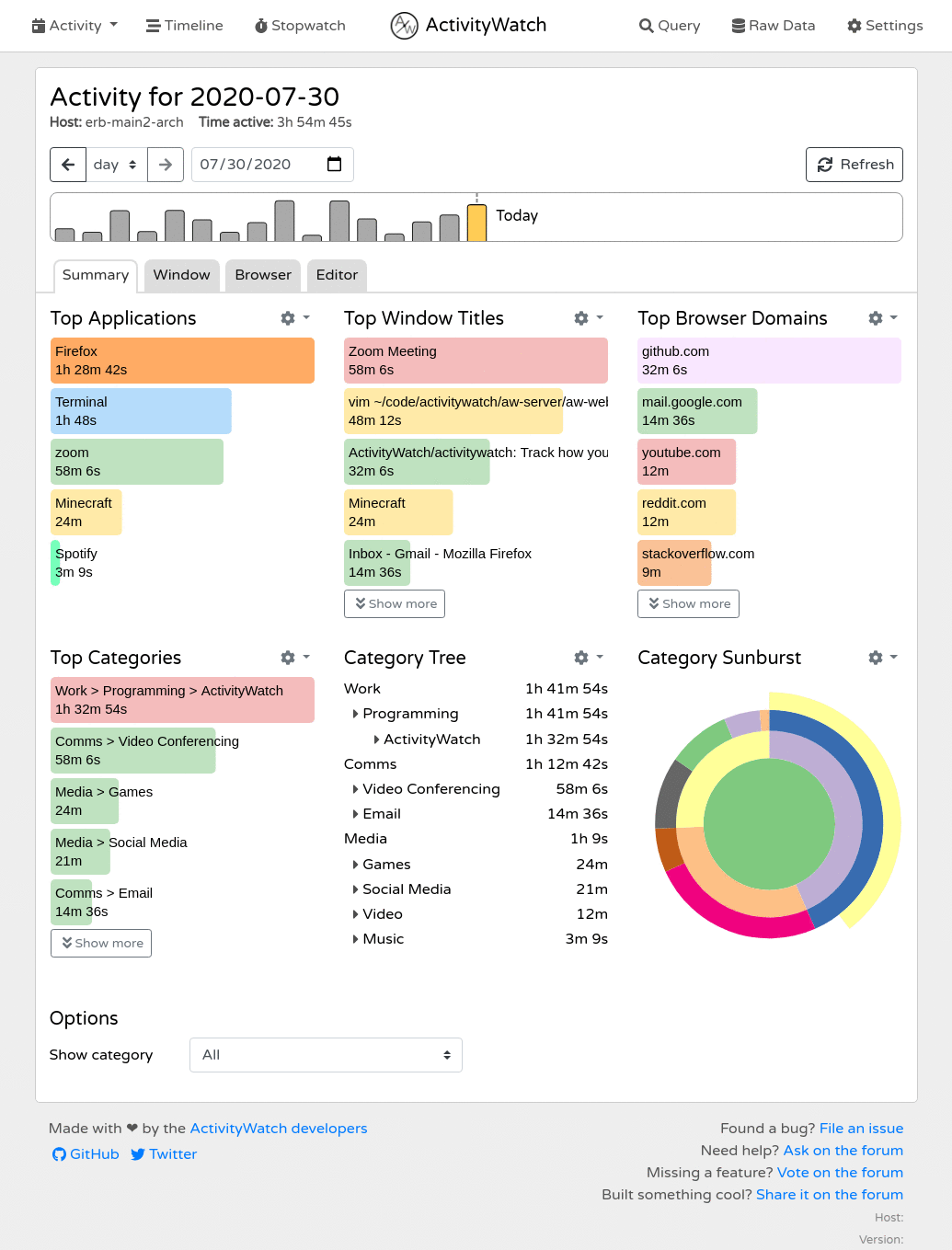Click the Refresh button

854,164
